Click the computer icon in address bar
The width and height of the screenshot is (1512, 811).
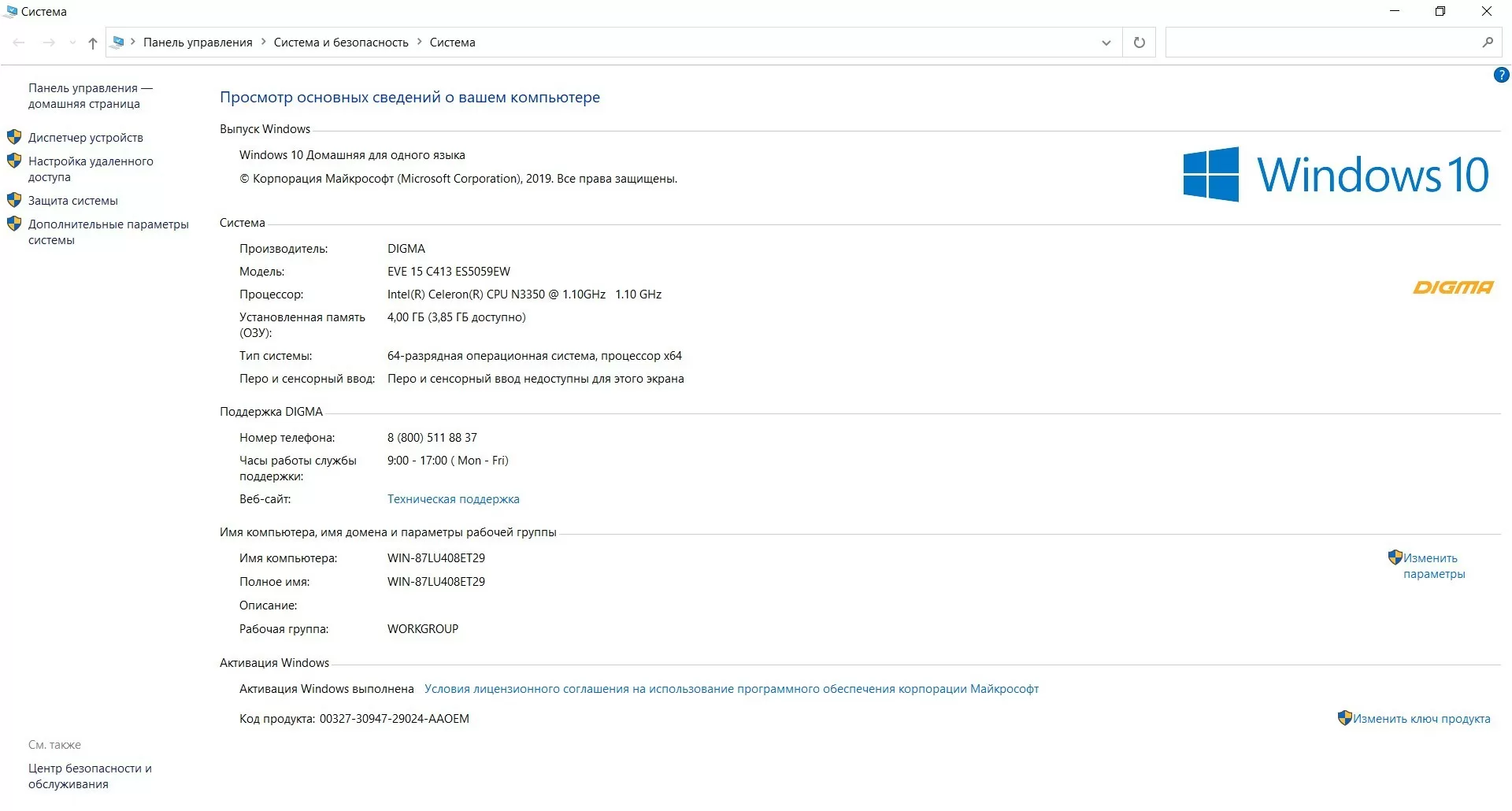(x=118, y=42)
